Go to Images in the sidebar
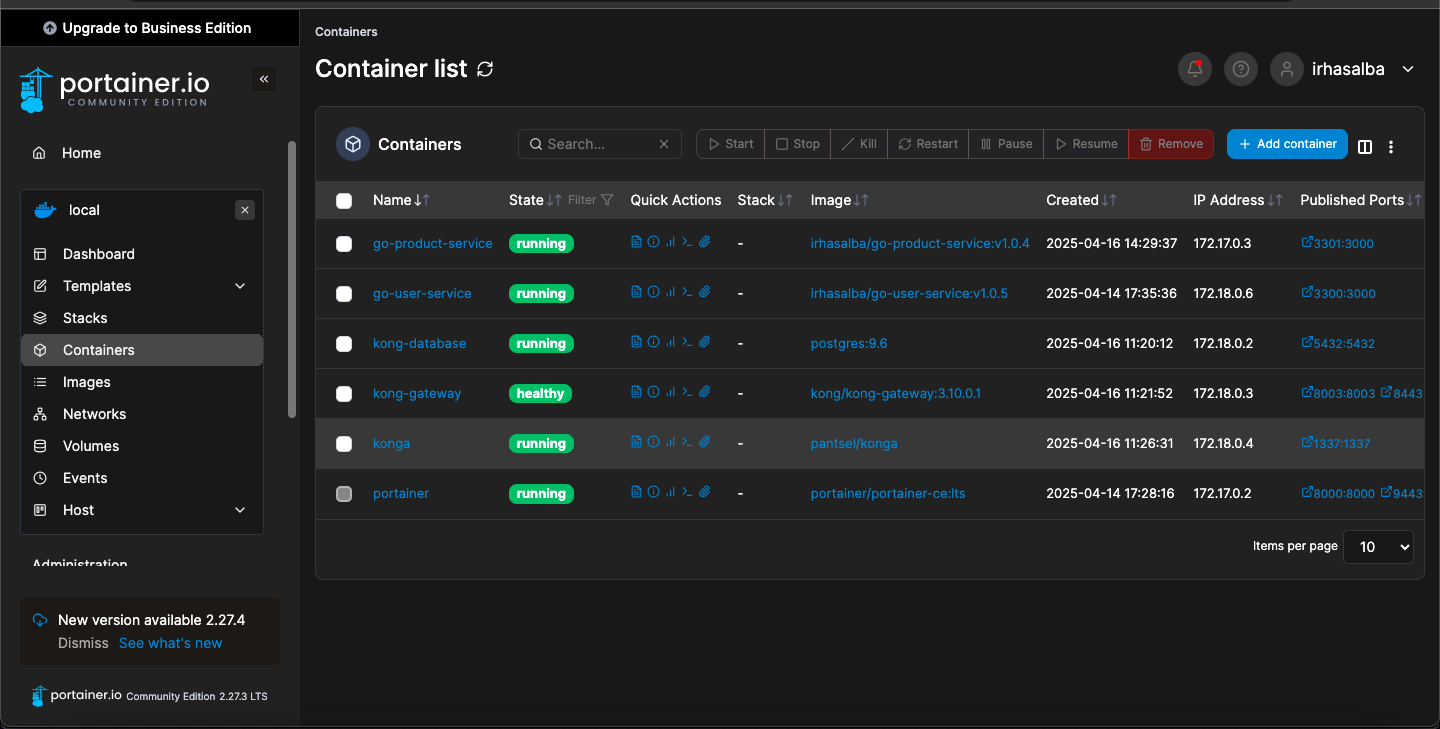The width and height of the screenshot is (1440, 729). click(x=87, y=382)
